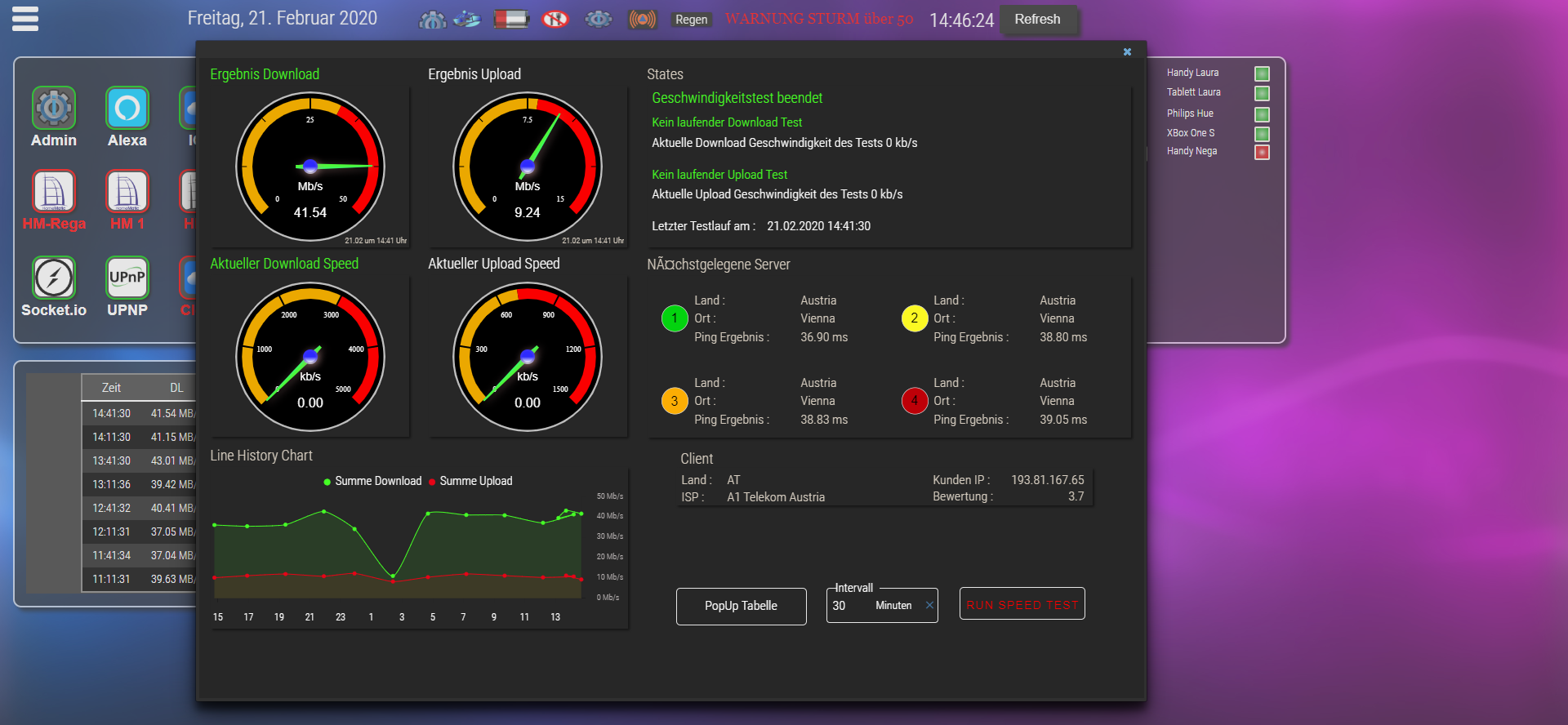Toggle the Philips Hue status indicator
The width and height of the screenshot is (1568, 725).
click(1262, 114)
